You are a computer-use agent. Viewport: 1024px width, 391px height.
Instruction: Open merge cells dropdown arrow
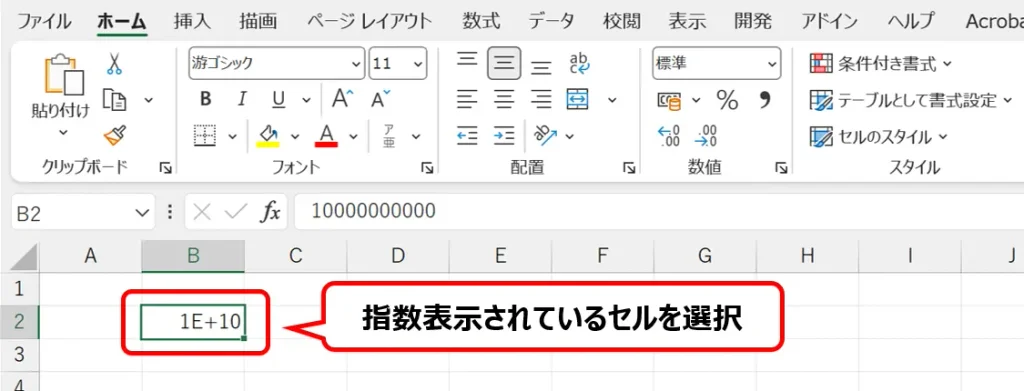point(612,100)
